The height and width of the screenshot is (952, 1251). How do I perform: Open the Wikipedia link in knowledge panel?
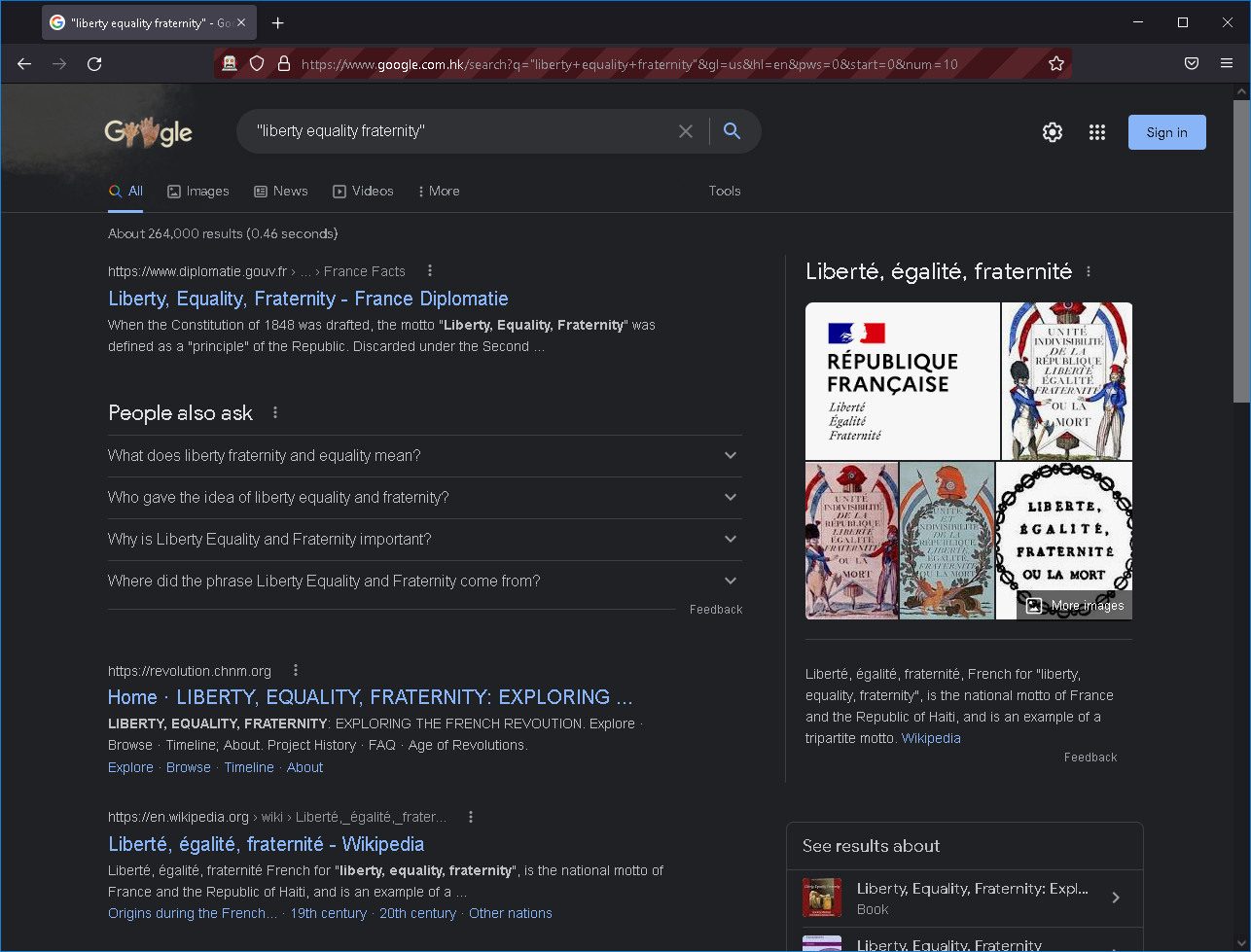coord(931,738)
